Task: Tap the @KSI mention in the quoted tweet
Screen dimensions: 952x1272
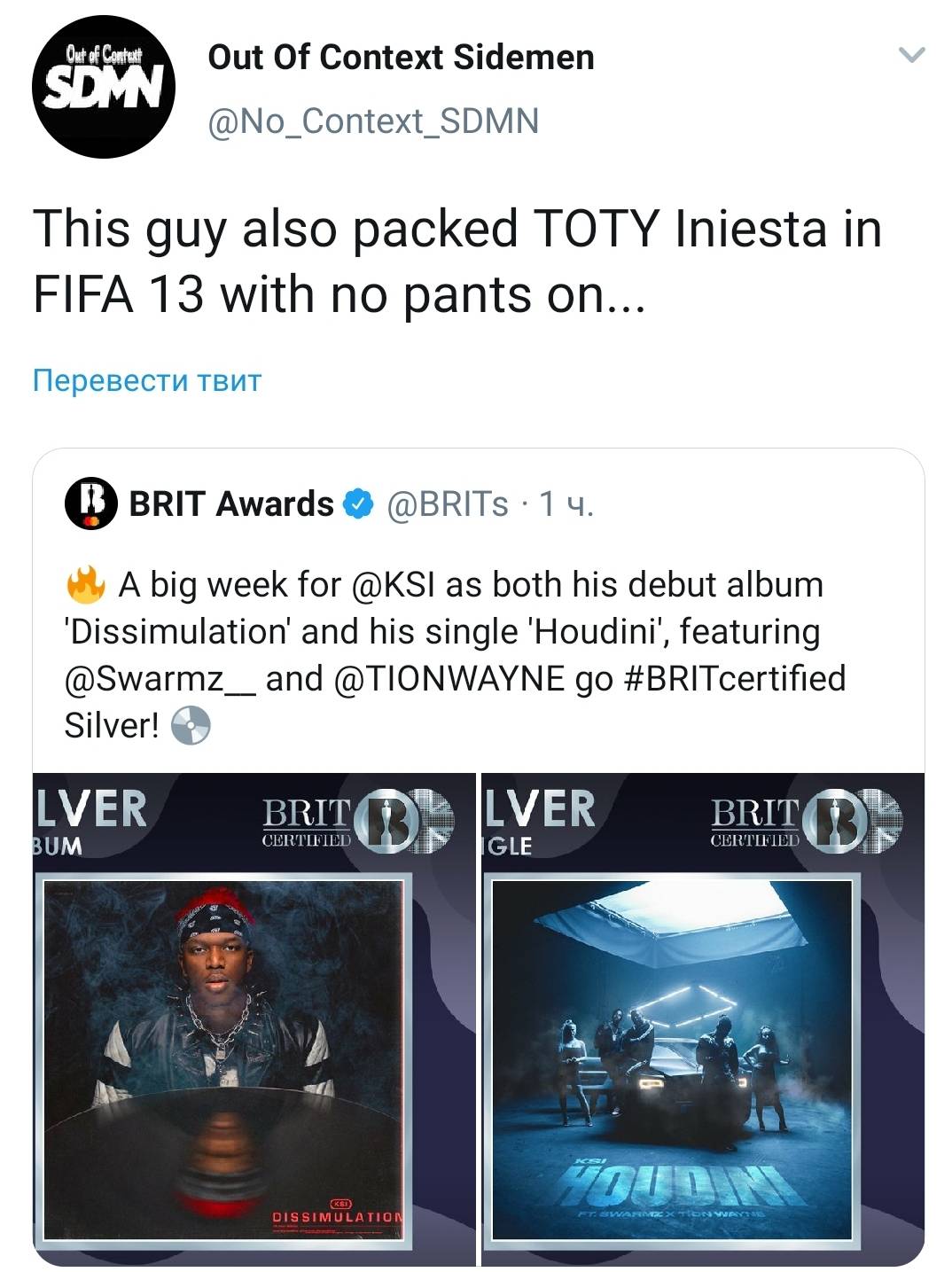Action: (394, 585)
